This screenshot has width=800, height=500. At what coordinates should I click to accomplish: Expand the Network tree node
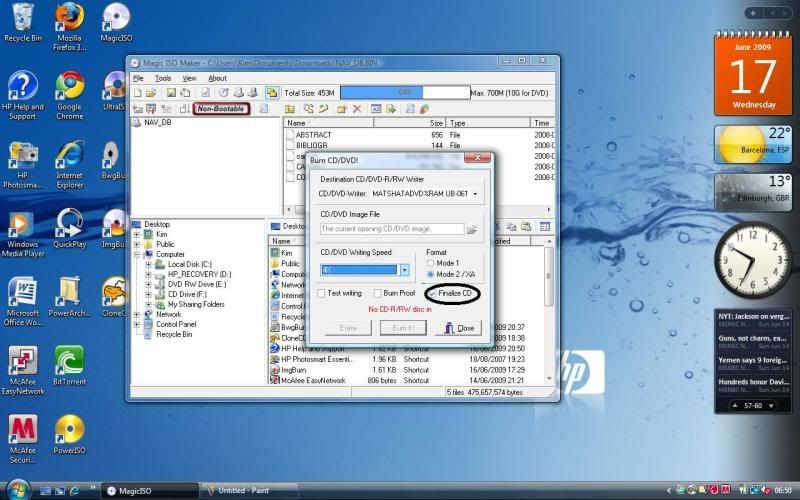click(137, 315)
